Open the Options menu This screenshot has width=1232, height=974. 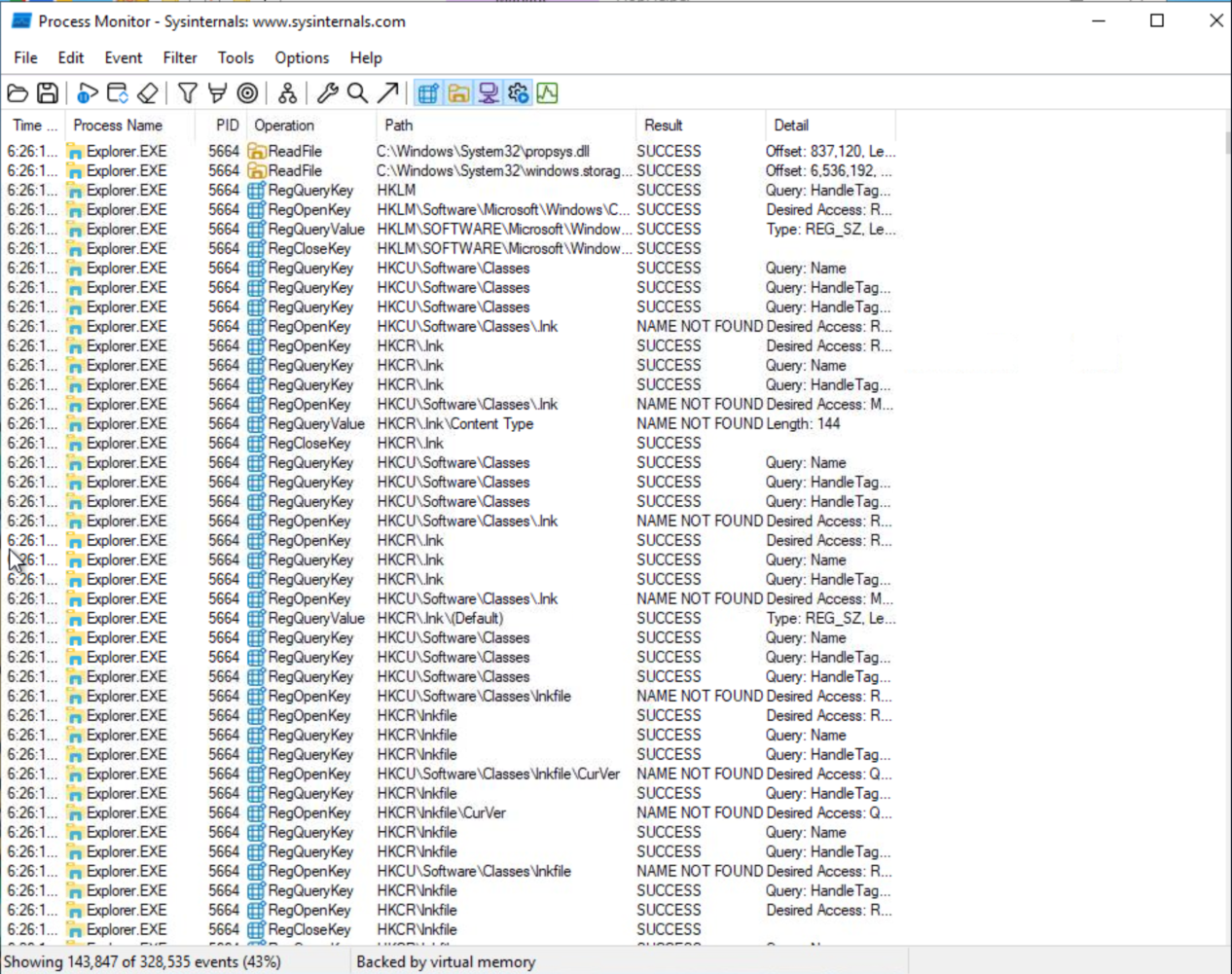click(302, 58)
